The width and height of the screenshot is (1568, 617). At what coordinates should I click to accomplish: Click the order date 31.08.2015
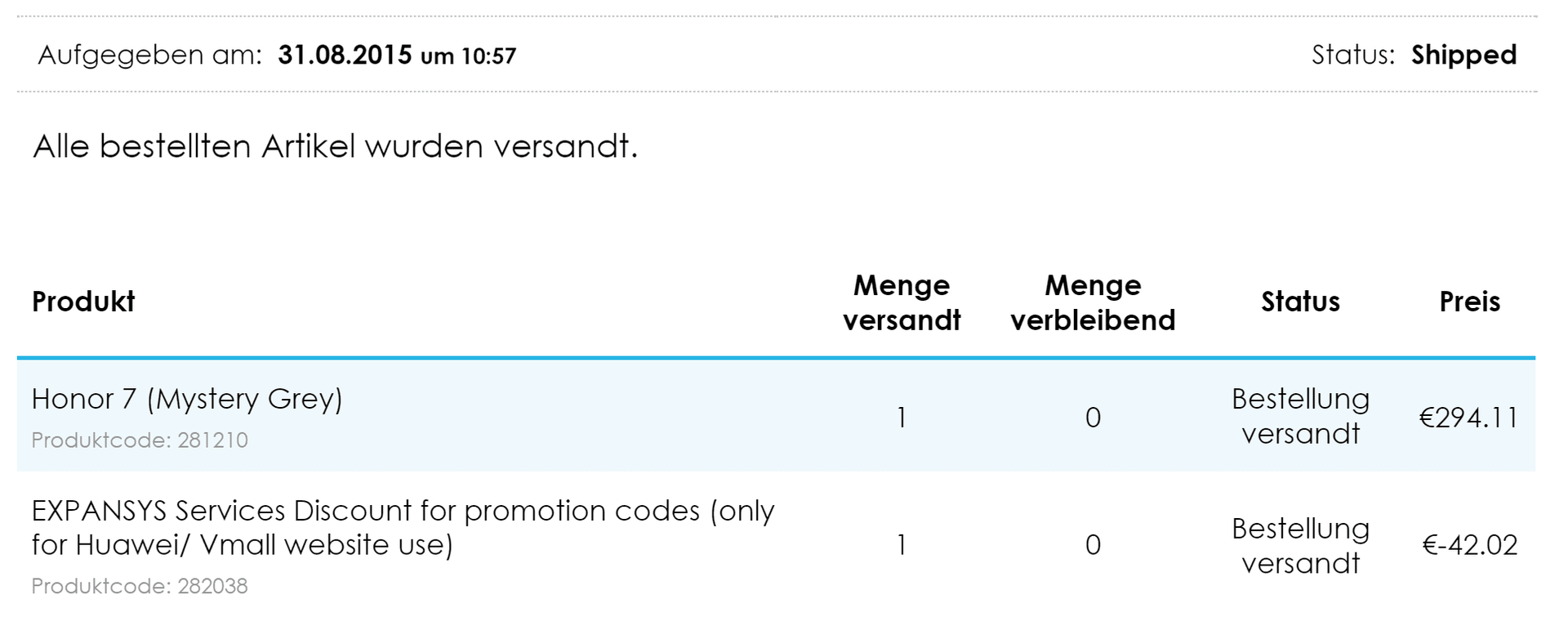(345, 55)
